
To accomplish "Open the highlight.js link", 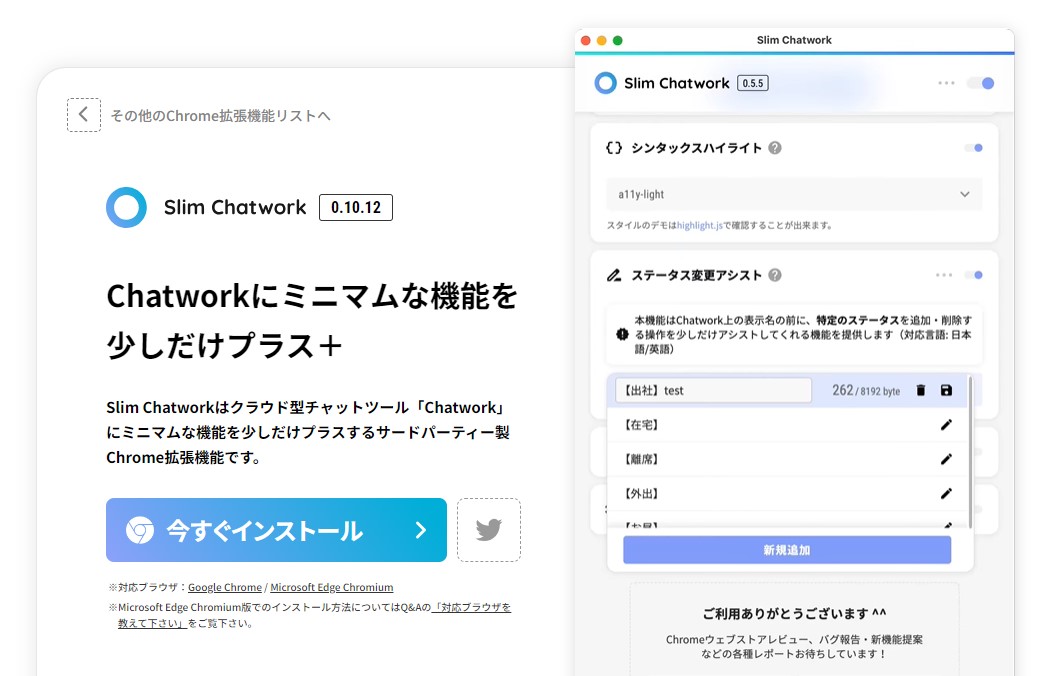I will [x=701, y=224].
